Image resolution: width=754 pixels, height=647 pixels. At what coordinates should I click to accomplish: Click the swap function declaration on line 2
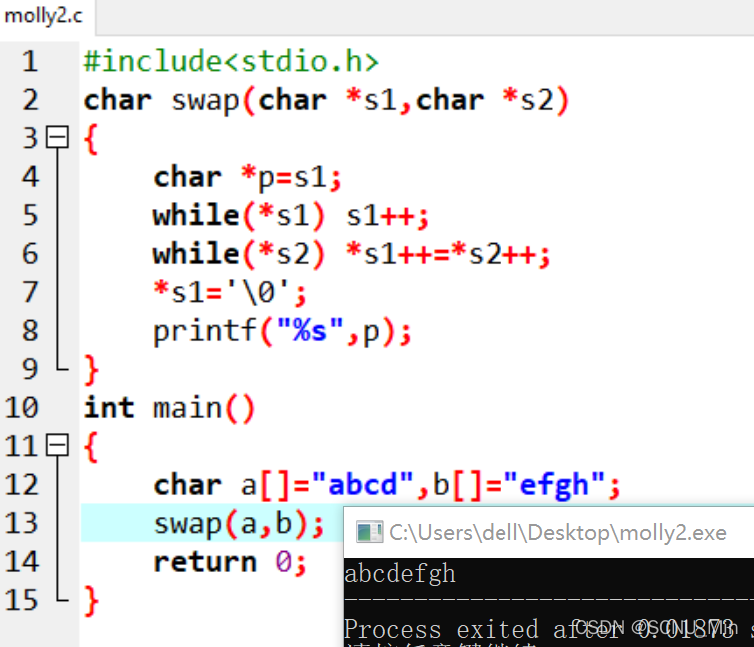pyautogui.click(x=327, y=101)
